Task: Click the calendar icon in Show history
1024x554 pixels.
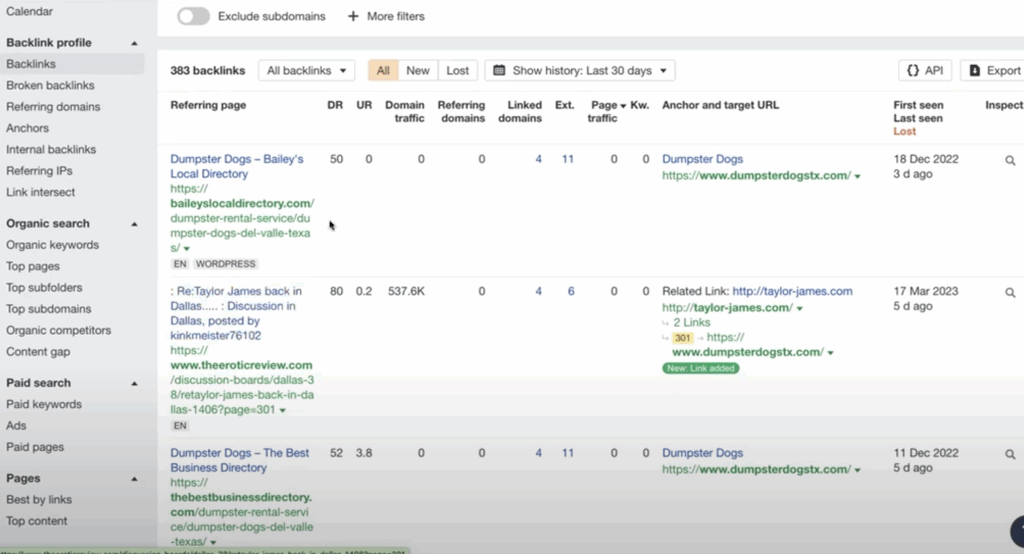Action: pyautogui.click(x=499, y=71)
